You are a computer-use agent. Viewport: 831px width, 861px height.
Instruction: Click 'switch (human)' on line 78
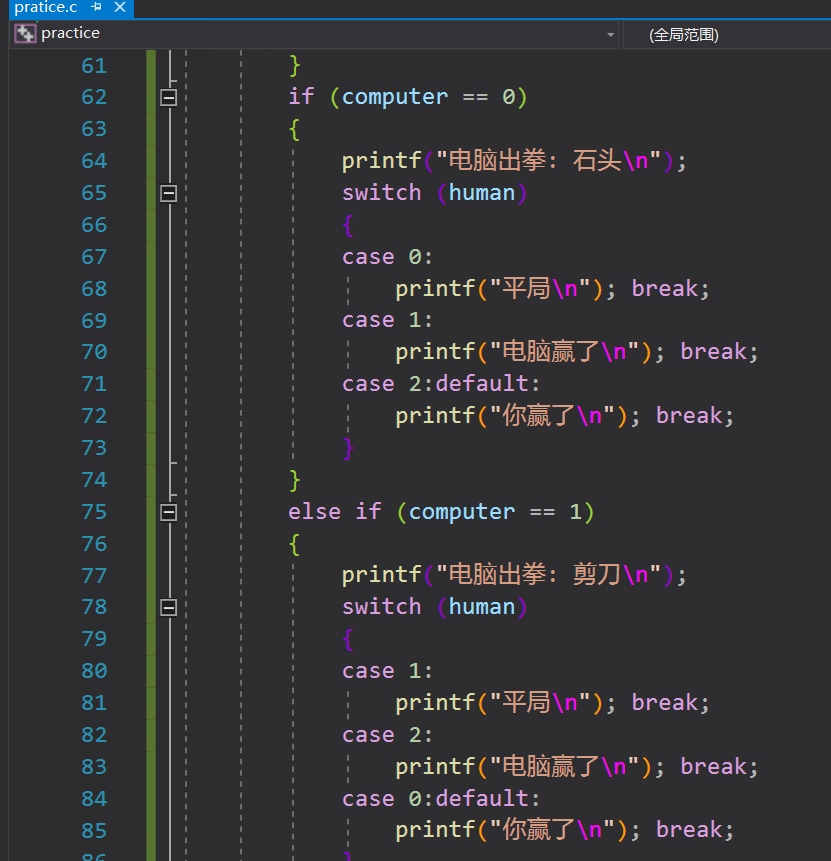(x=434, y=607)
